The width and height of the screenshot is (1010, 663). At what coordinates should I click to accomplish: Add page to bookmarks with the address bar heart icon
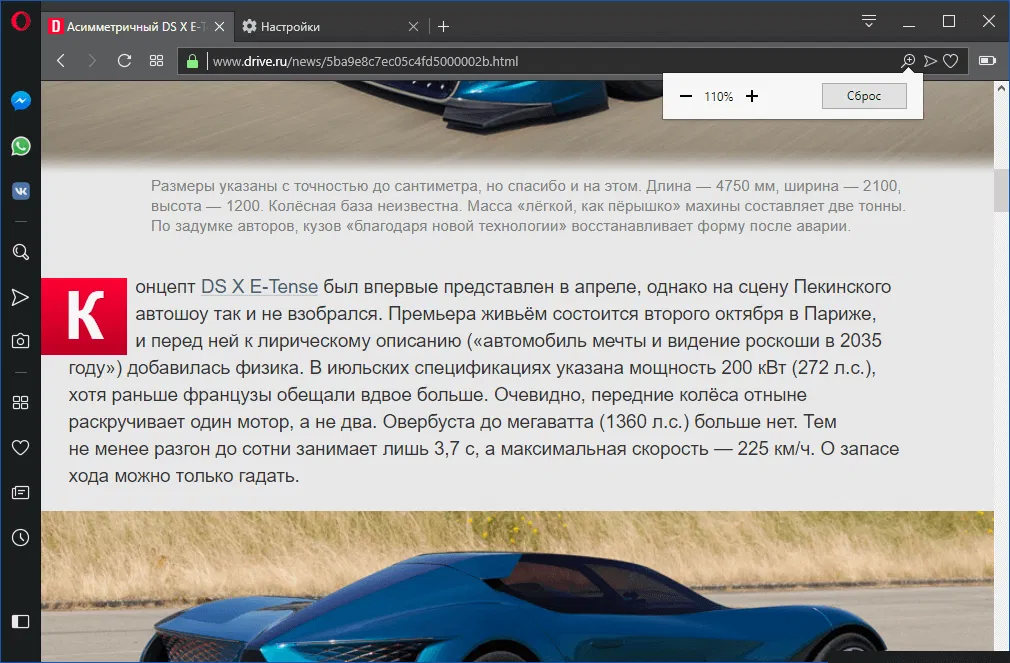click(x=951, y=61)
